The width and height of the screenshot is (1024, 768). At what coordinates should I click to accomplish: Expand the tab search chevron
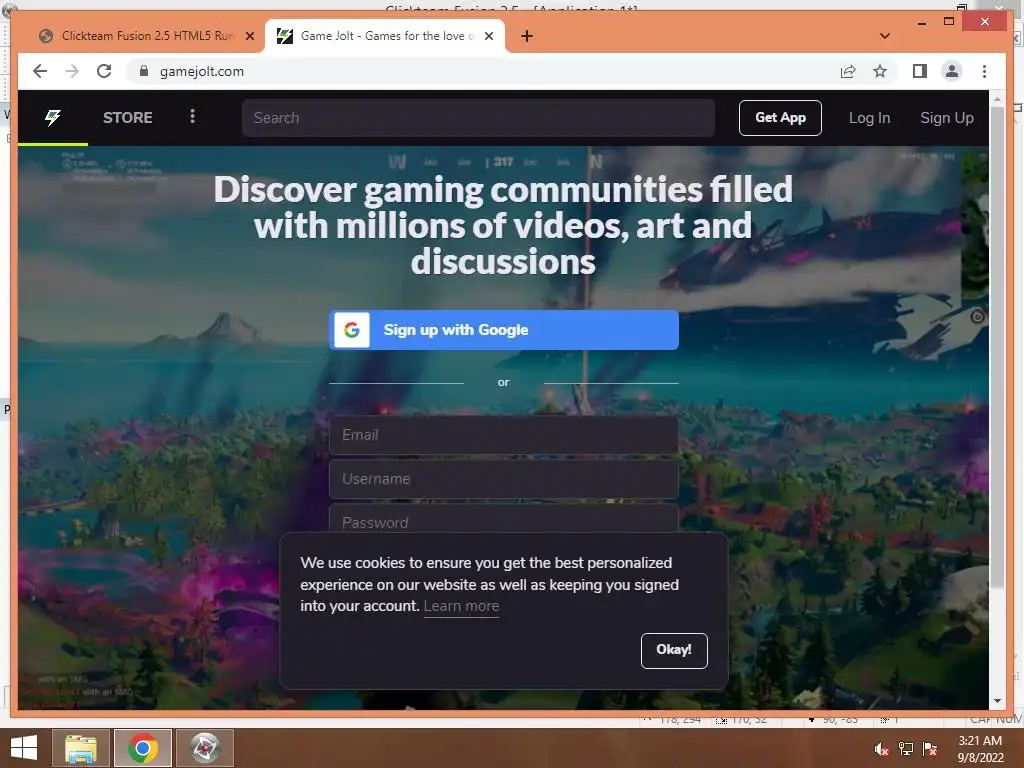885,36
